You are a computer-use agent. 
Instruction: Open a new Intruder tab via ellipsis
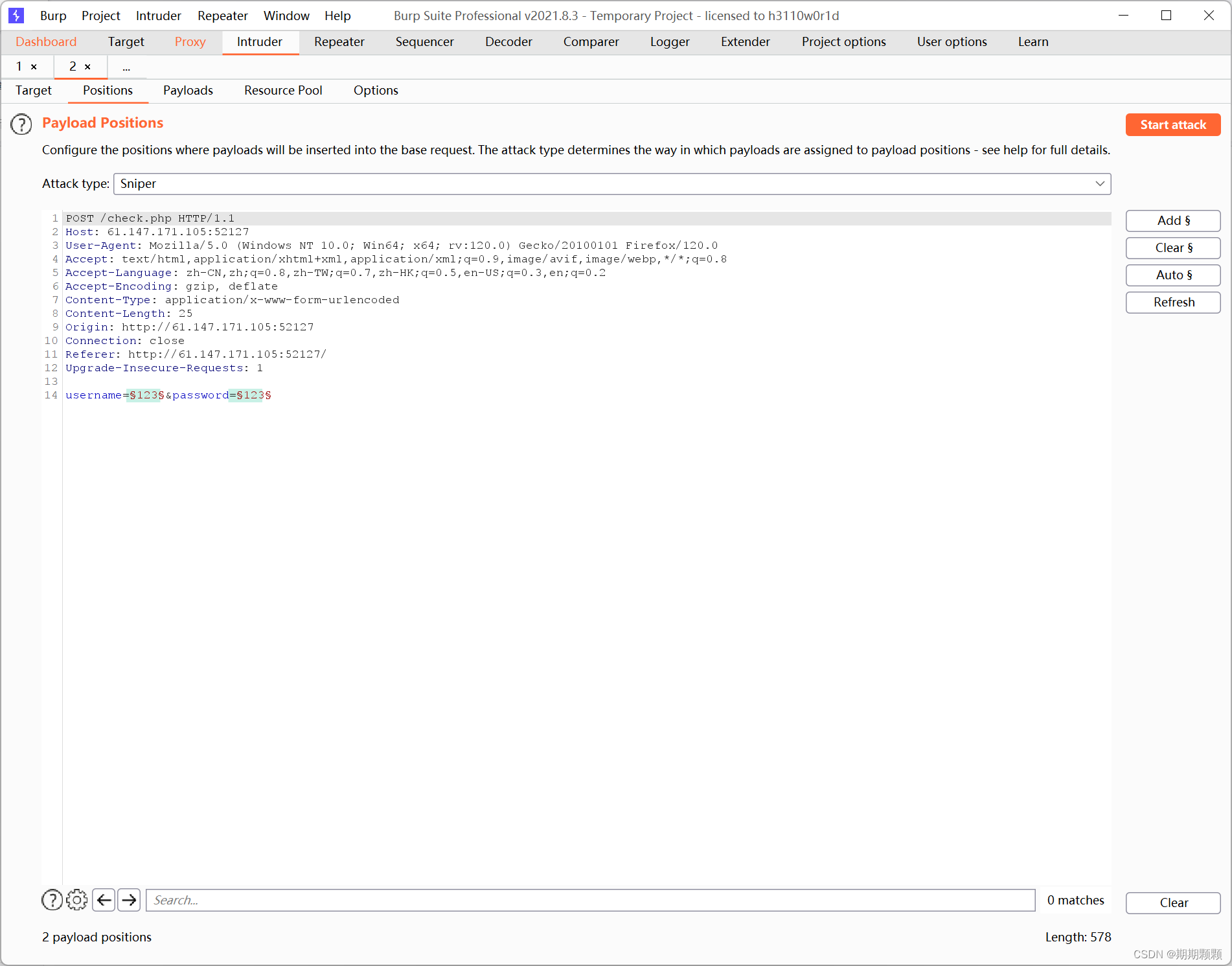click(126, 67)
